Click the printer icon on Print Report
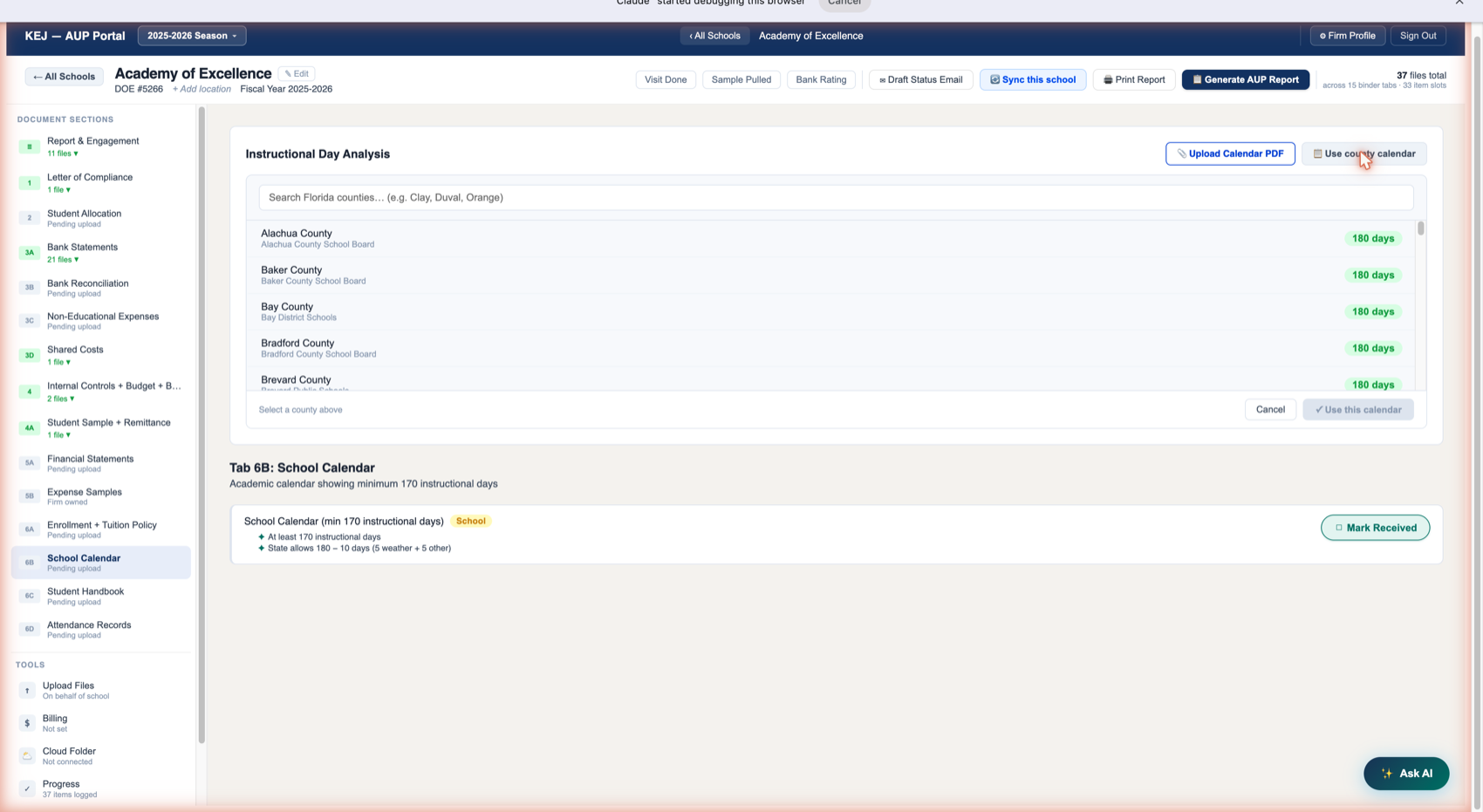 tap(1108, 79)
